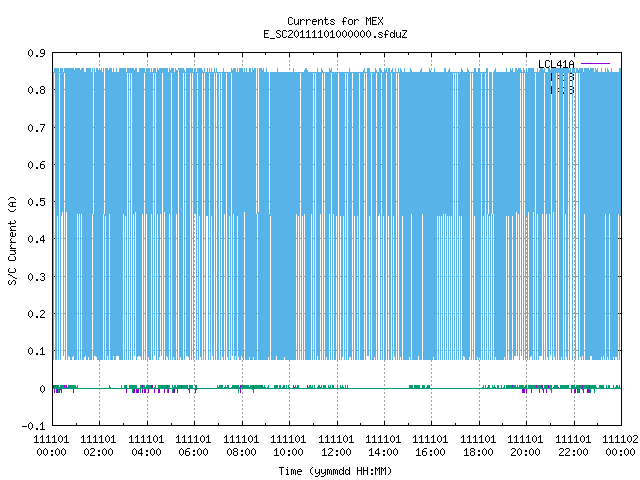
Task: Click the 0.7 y-axis tick label
Action: point(36,128)
